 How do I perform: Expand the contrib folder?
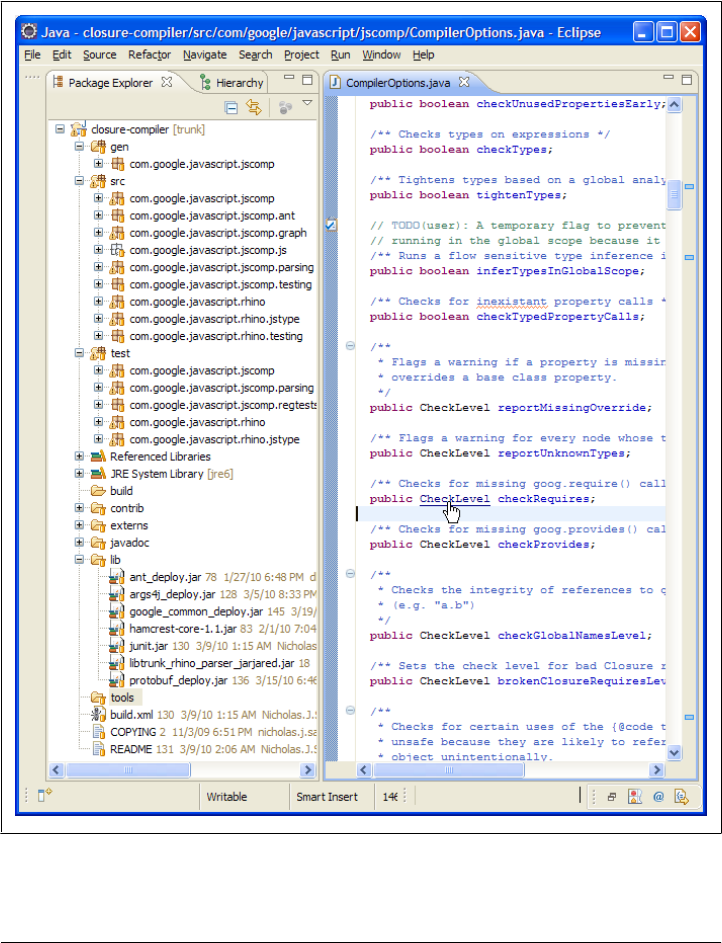pyautogui.click(x=79, y=508)
